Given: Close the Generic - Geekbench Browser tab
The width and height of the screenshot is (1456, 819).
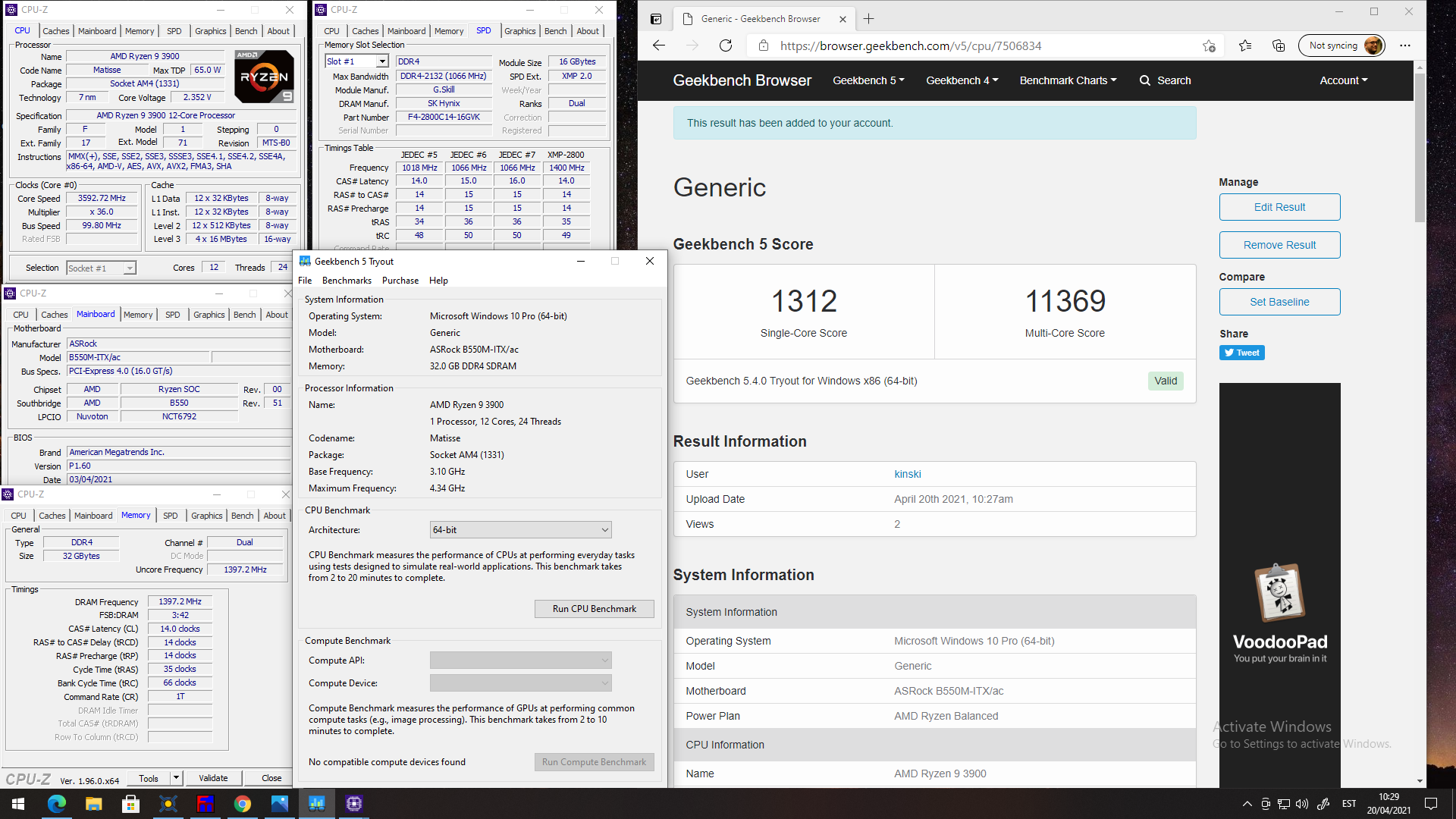Looking at the screenshot, I should [843, 19].
